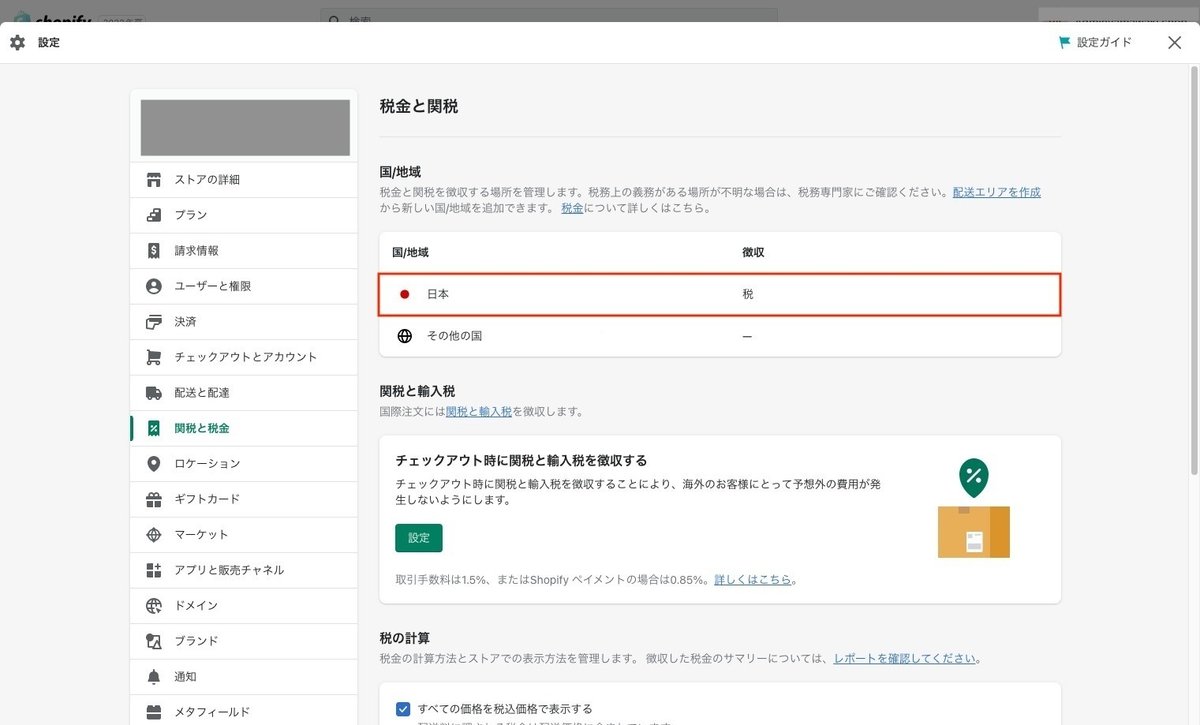Click the domains globe icon
This screenshot has width=1200, height=725.
(x=153, y=606)
